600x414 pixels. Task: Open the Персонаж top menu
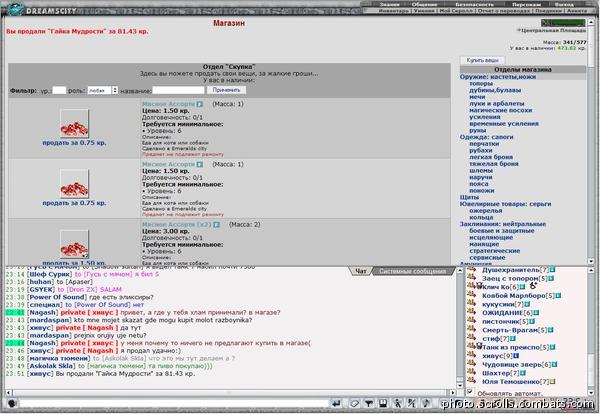coord(527,5)
